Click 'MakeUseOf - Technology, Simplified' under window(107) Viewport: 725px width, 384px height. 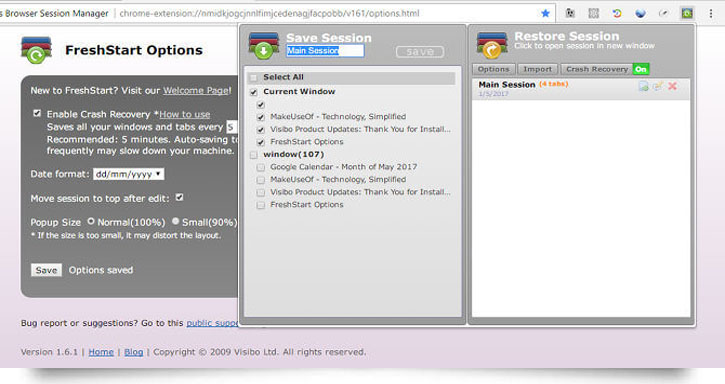tap(338, 180)
